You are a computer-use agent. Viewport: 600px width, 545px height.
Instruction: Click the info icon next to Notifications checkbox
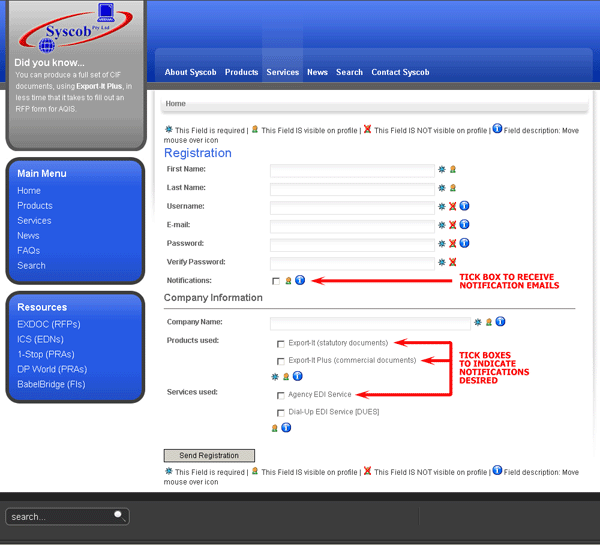coord(300,281)
